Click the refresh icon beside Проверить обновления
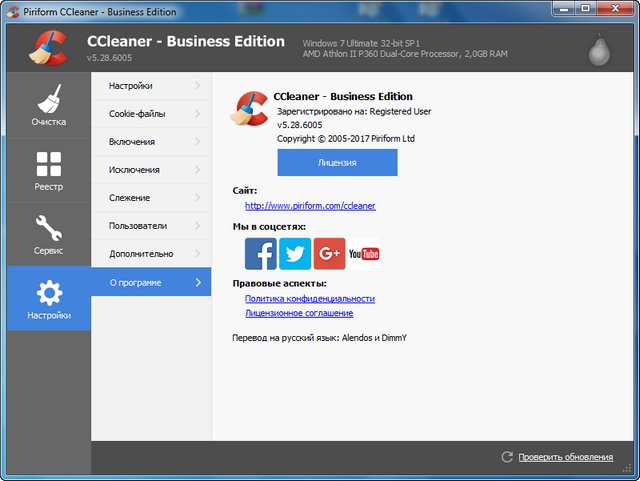Viewport: 640px width, 481px height. click(507, 457)
